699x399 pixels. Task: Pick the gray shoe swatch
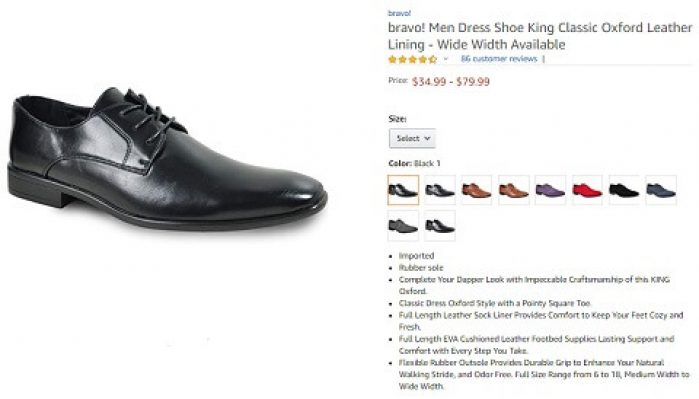(403, 226)
